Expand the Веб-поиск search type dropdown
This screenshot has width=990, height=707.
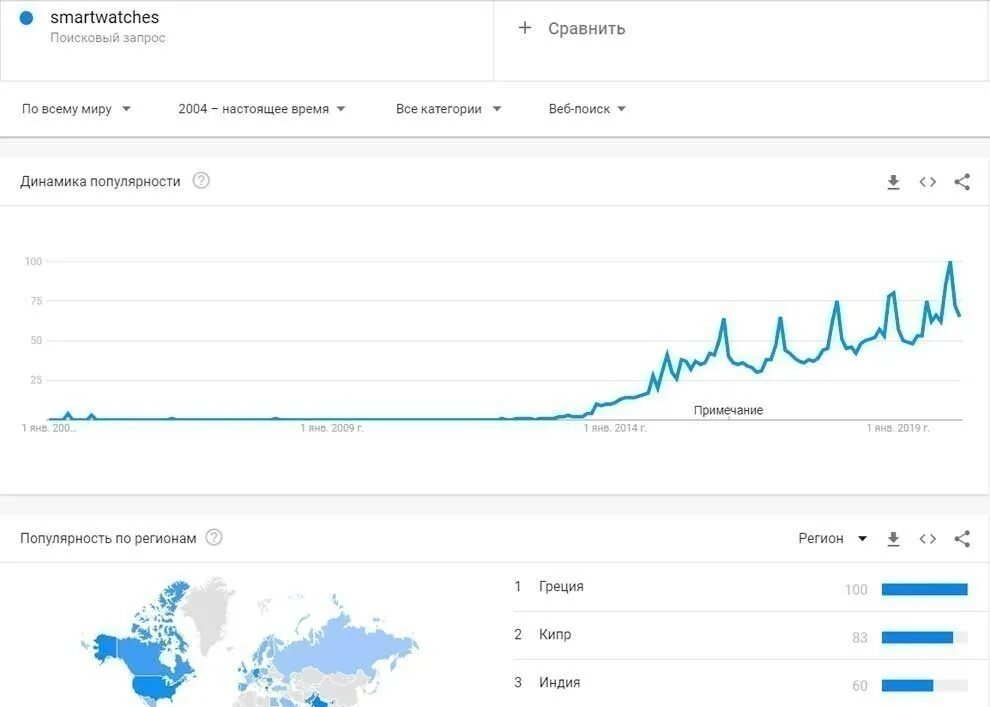click(x=587, y=109)
